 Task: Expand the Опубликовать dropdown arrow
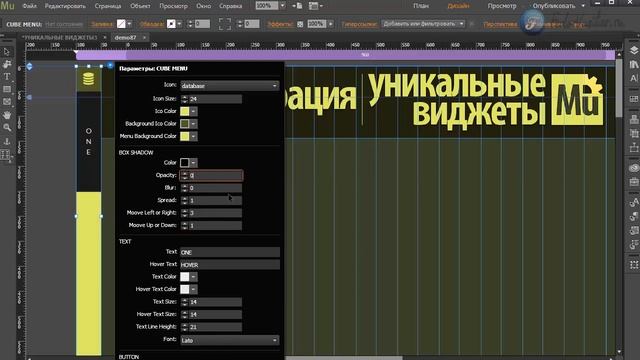[x=583, y=6]
